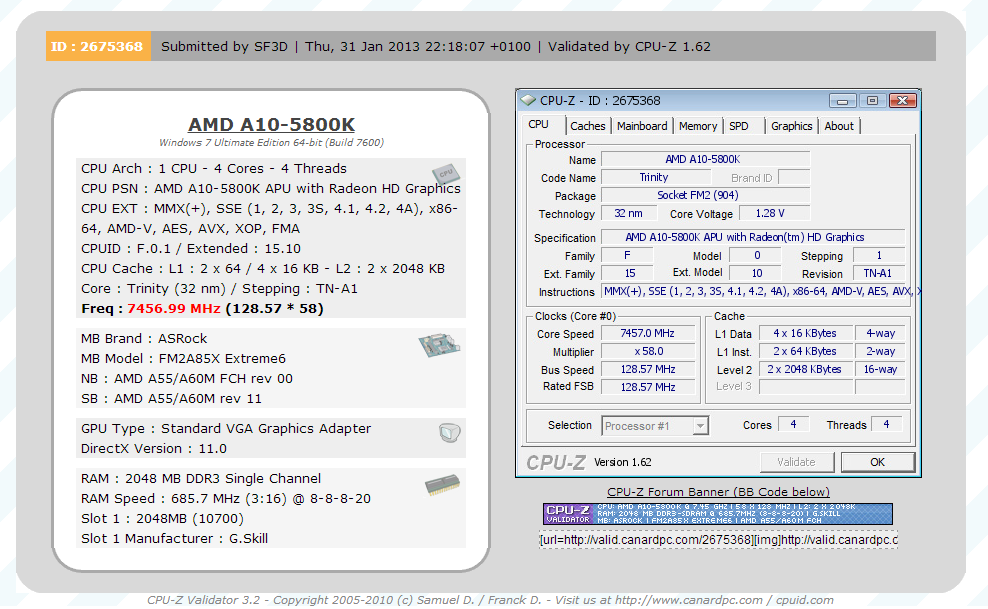The image size is (988, 609).
Task: Click the Cores count value field
Action: point(793,424)
